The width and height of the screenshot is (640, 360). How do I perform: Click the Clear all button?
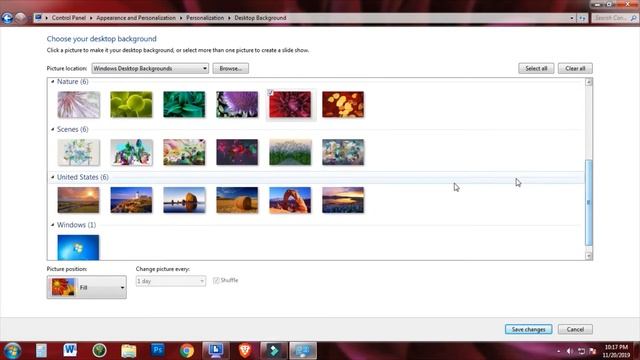(575, 68)
